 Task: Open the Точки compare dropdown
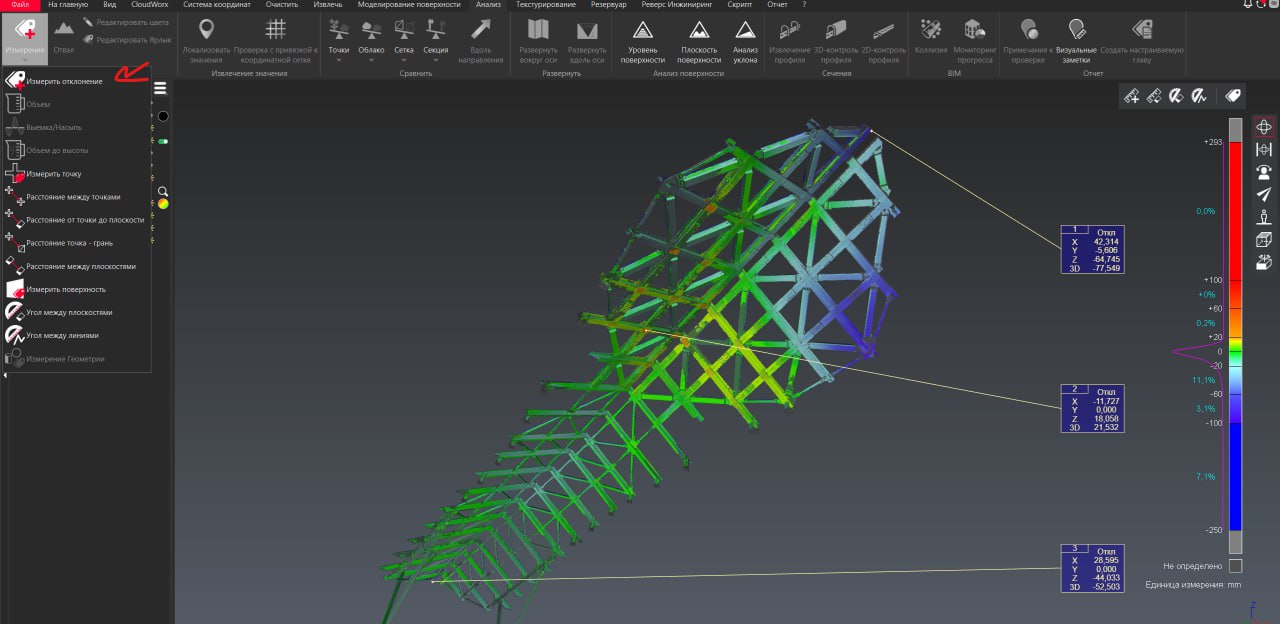tap(339, 39)
